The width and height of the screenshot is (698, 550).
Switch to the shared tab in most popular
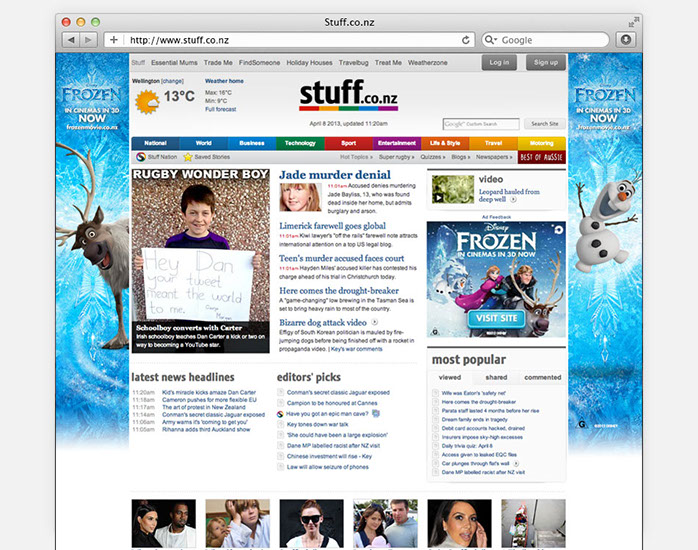pos(496,377)
